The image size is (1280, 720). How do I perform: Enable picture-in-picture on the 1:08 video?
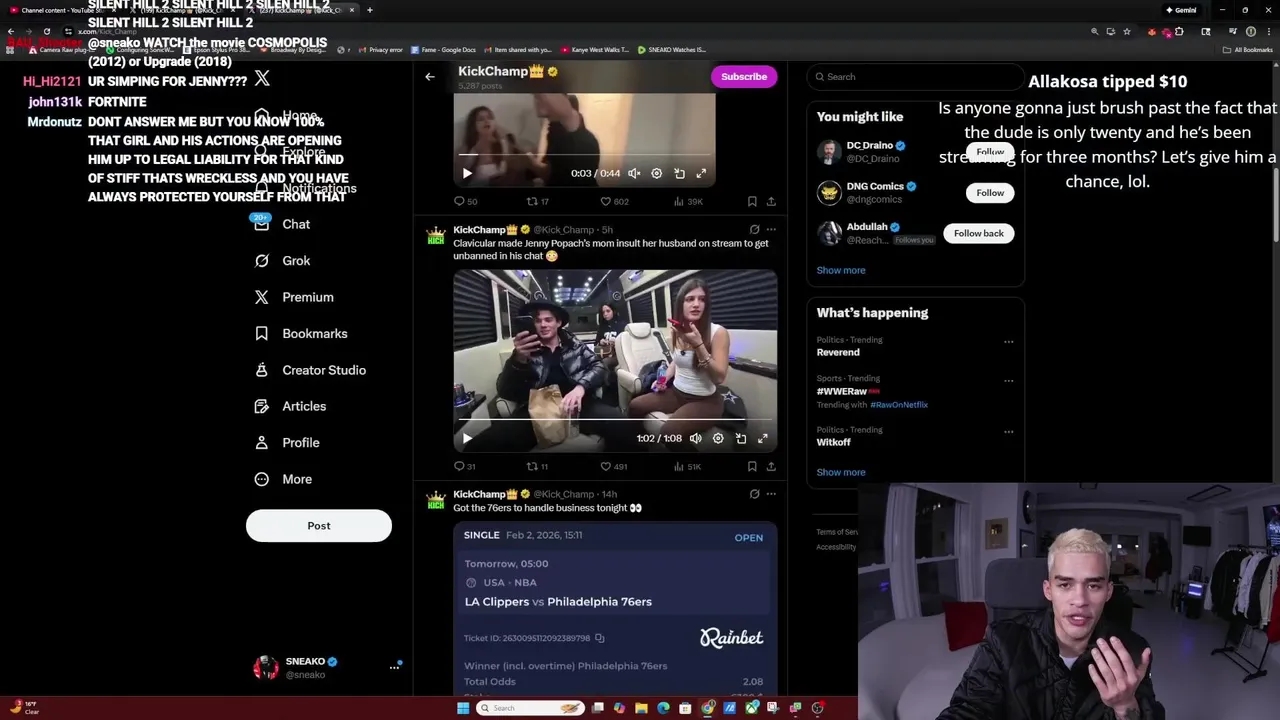[740, 438]
